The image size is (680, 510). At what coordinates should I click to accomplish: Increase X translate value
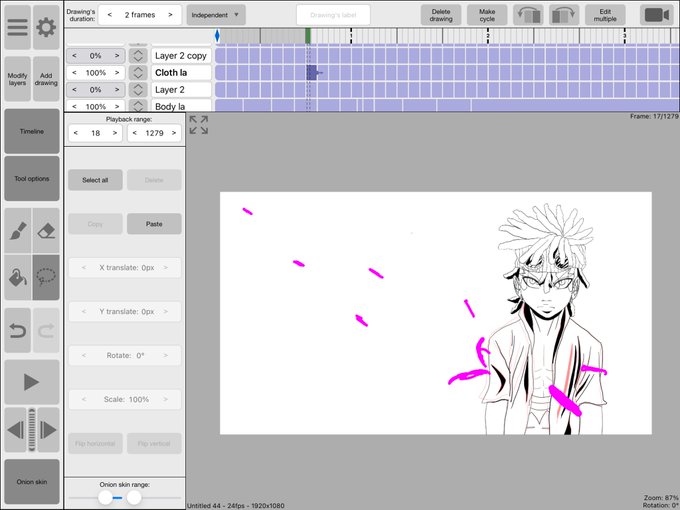[x=166, y=268]
